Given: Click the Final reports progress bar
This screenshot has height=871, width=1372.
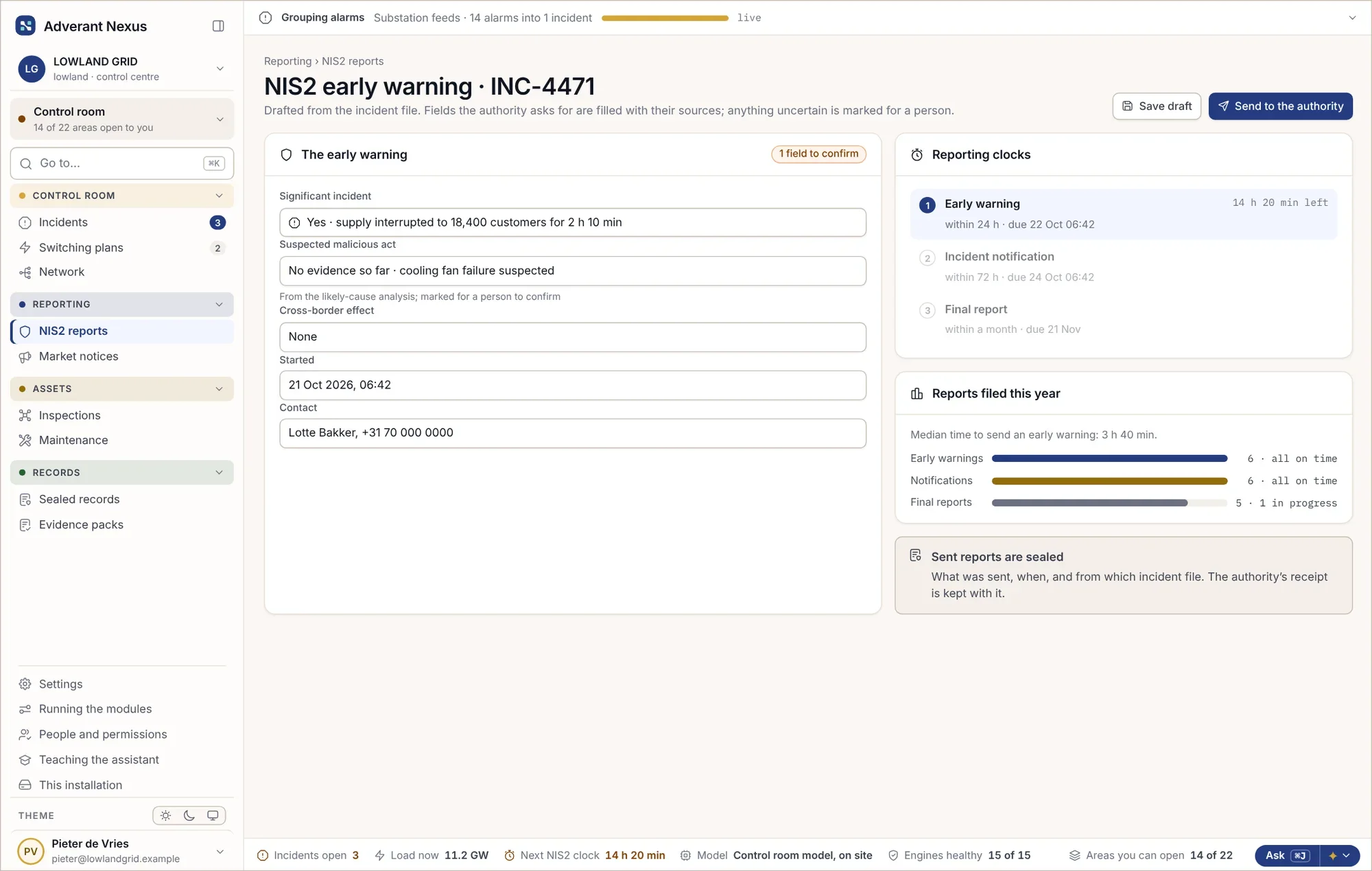Looking at the screenshot, I should coord(1109,502).
